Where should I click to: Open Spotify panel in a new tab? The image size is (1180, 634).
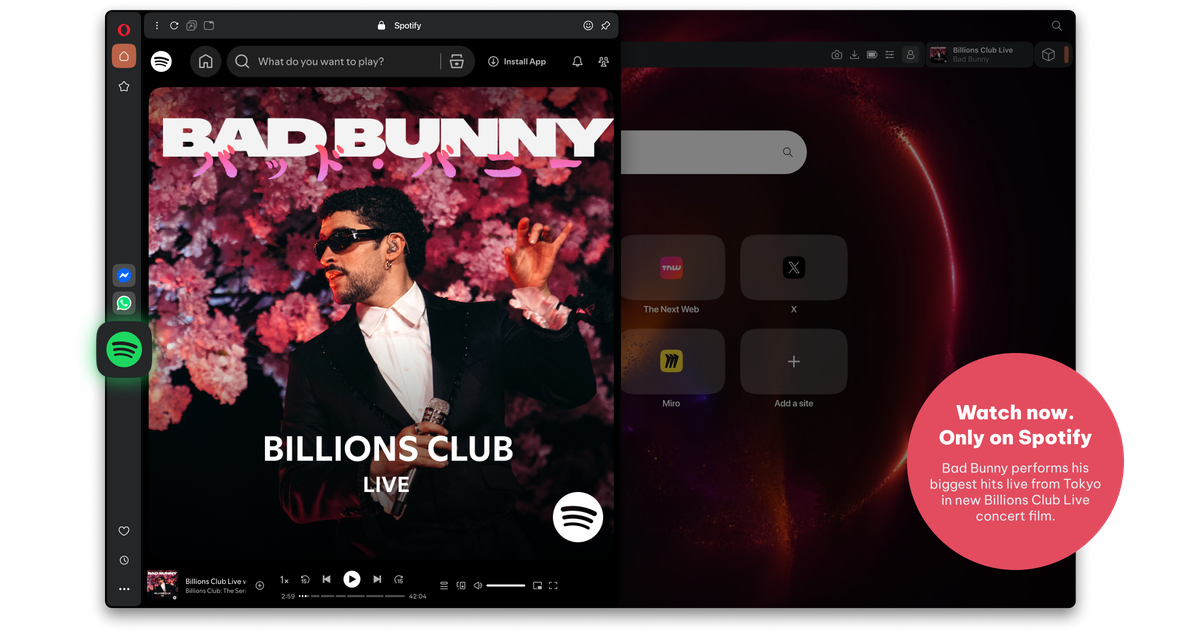pos(192,26)
